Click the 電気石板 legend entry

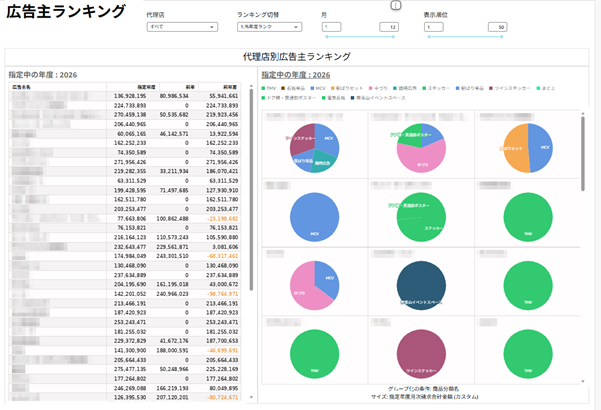(x=333, y=98)
